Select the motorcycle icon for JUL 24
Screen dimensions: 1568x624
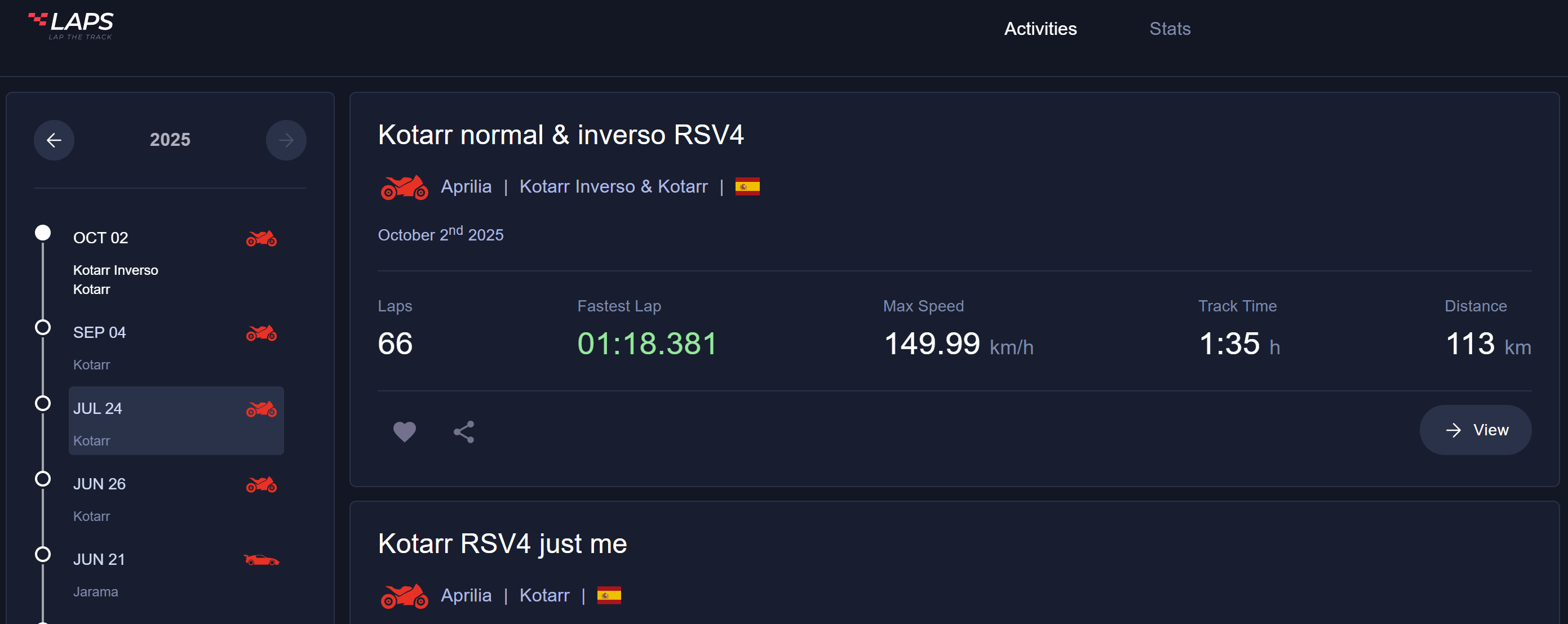coord(262,409)
